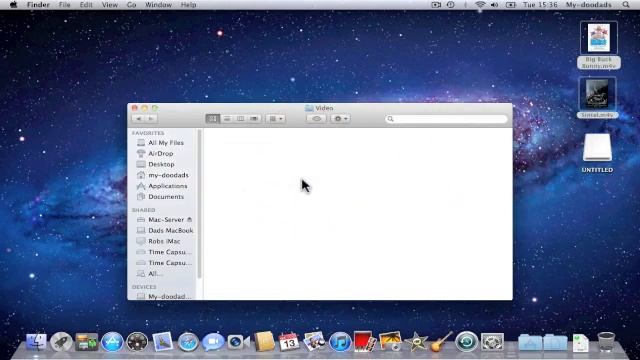The width and height of the screenshot is (640, 360).
Task: Go forward in Finder history
Action: coord(151,118)
